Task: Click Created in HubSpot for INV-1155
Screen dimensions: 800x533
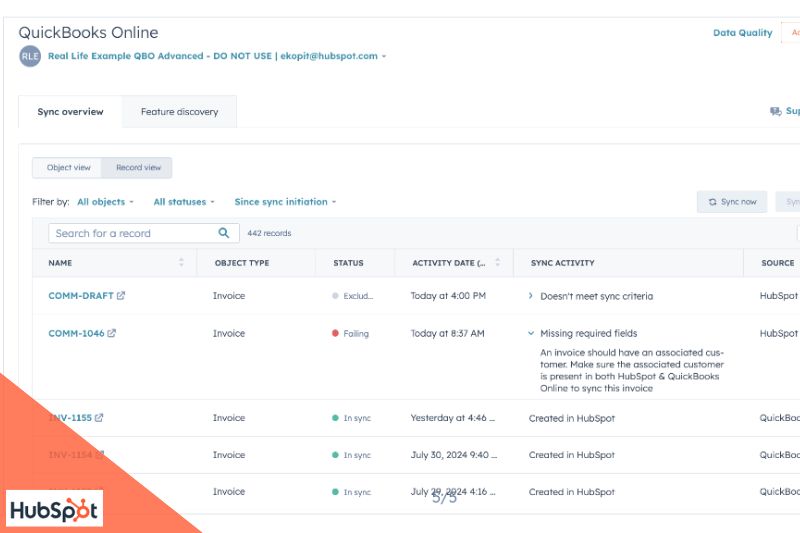Action: click(571, 418)
